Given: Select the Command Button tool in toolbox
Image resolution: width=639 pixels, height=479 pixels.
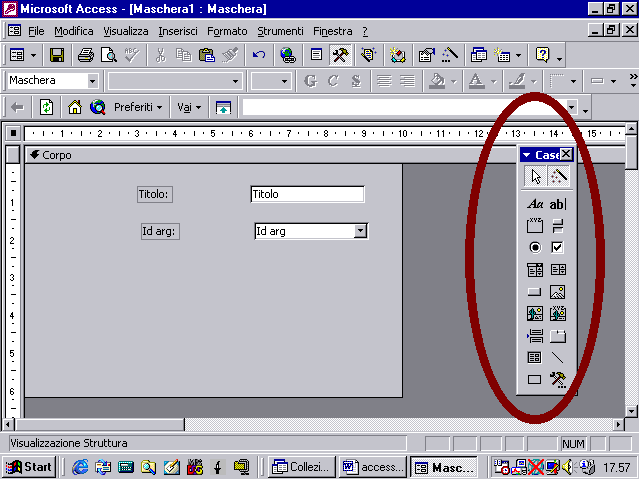Looking at the screenshot, I should pyautogui.click(x=535, y=292).
